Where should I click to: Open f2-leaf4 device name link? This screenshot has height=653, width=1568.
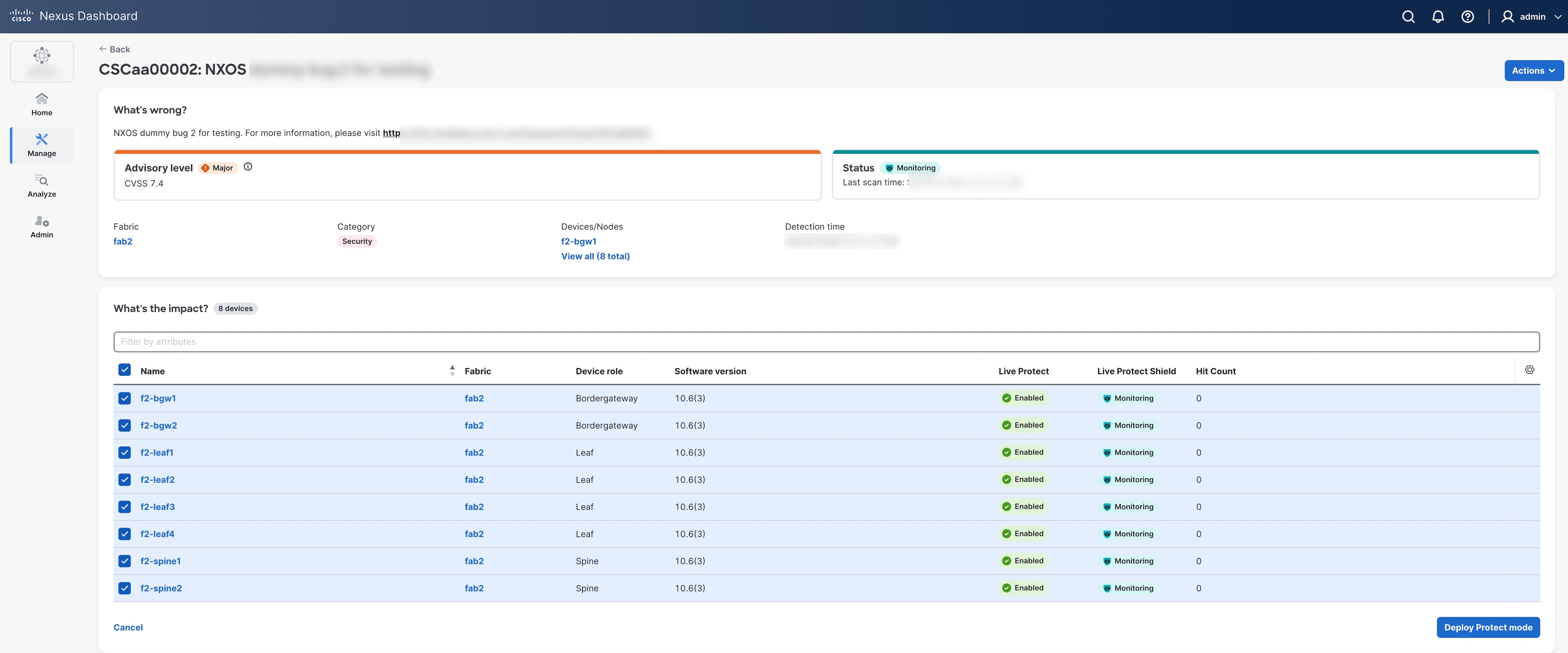pyautogui.click(x=157, y=534)
